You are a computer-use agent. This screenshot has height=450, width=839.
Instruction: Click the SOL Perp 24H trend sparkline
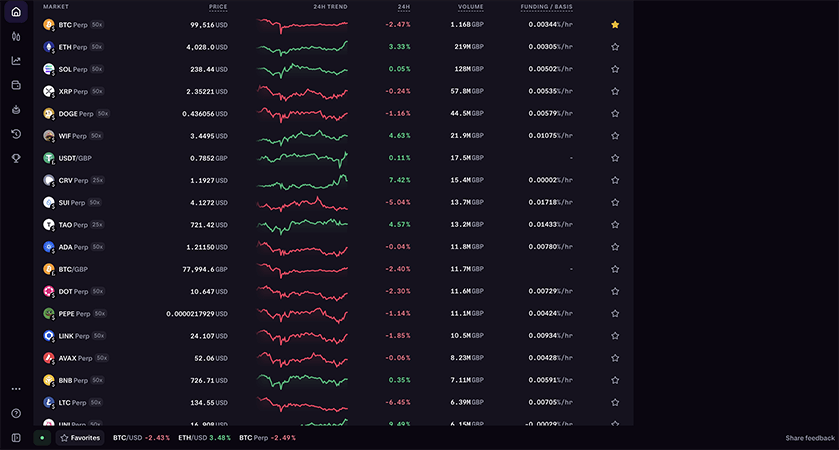(301, 69)
